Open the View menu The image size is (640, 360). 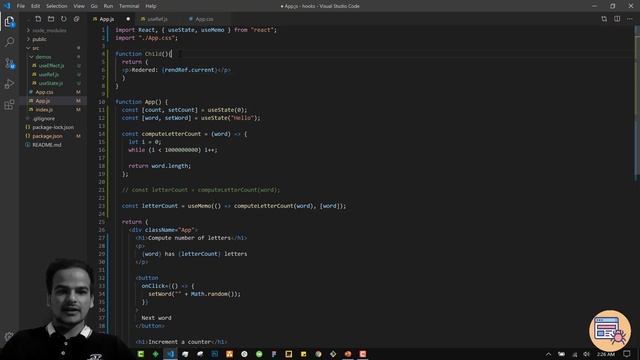point(79,6)
